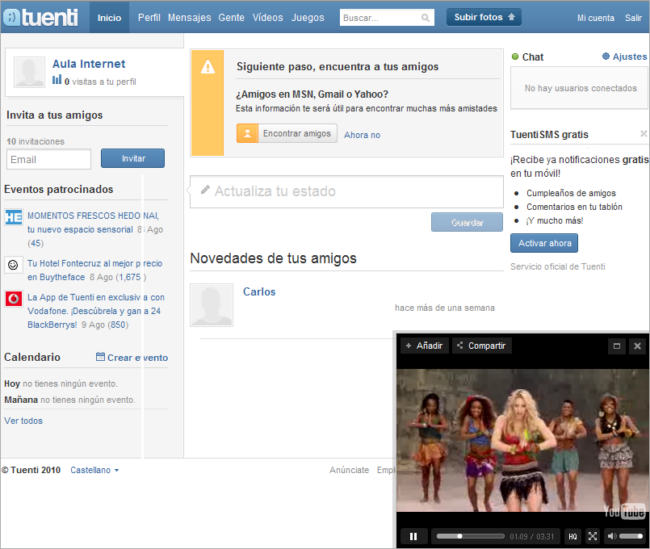Viewport: 650px width, 549px height.
Task: Click the Email invitation field
Action: [x=49, y=159]
